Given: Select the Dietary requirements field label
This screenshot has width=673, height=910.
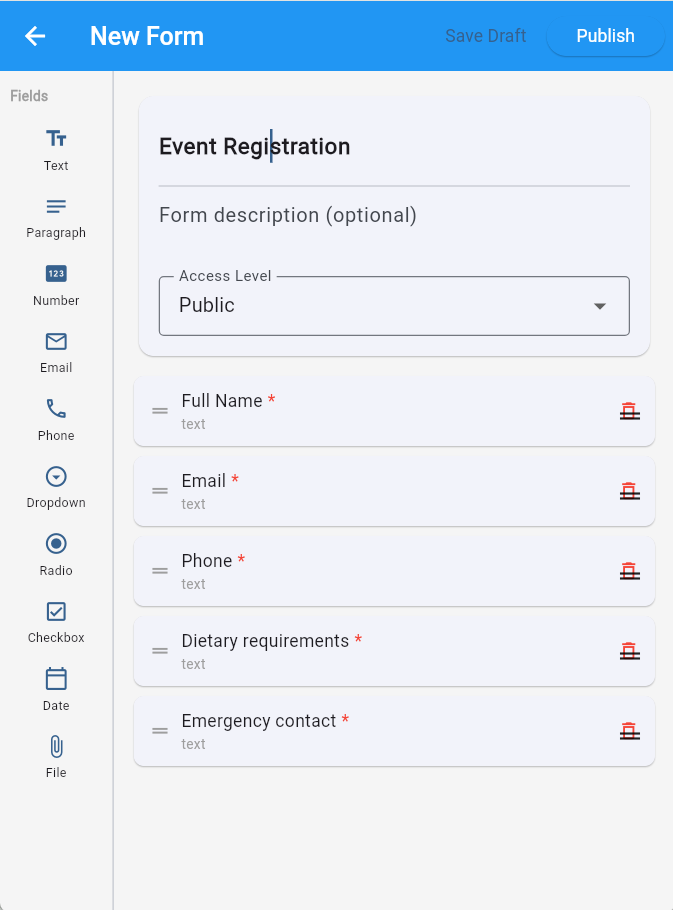Looking at the screenshot, I should pyautogui.click(x=265, y=641).
